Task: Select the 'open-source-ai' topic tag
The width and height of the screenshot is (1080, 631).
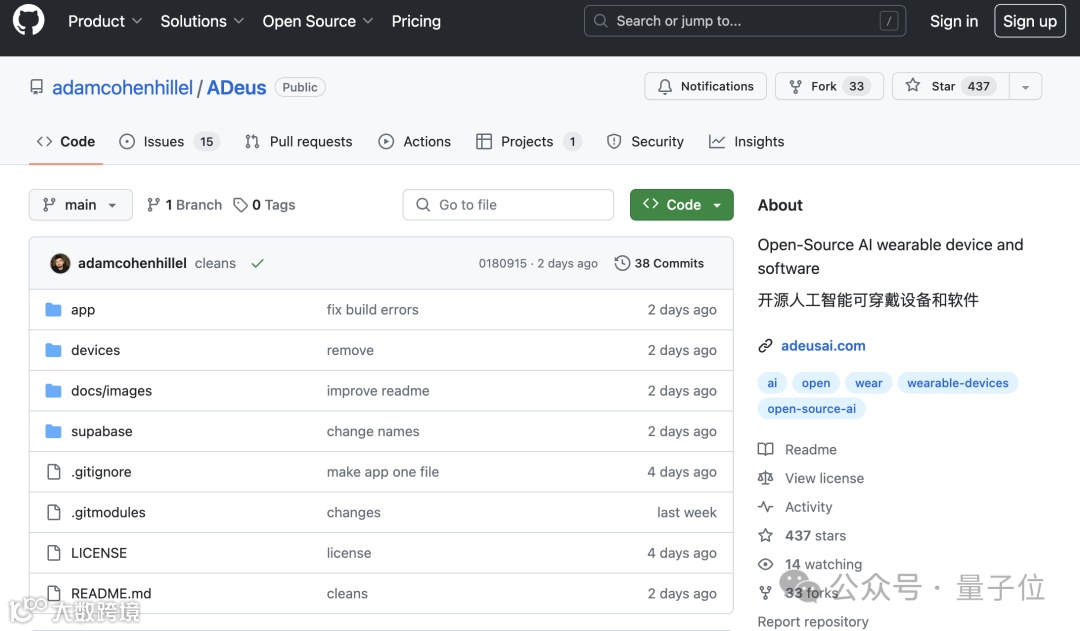Action: (x=811, y=408)
